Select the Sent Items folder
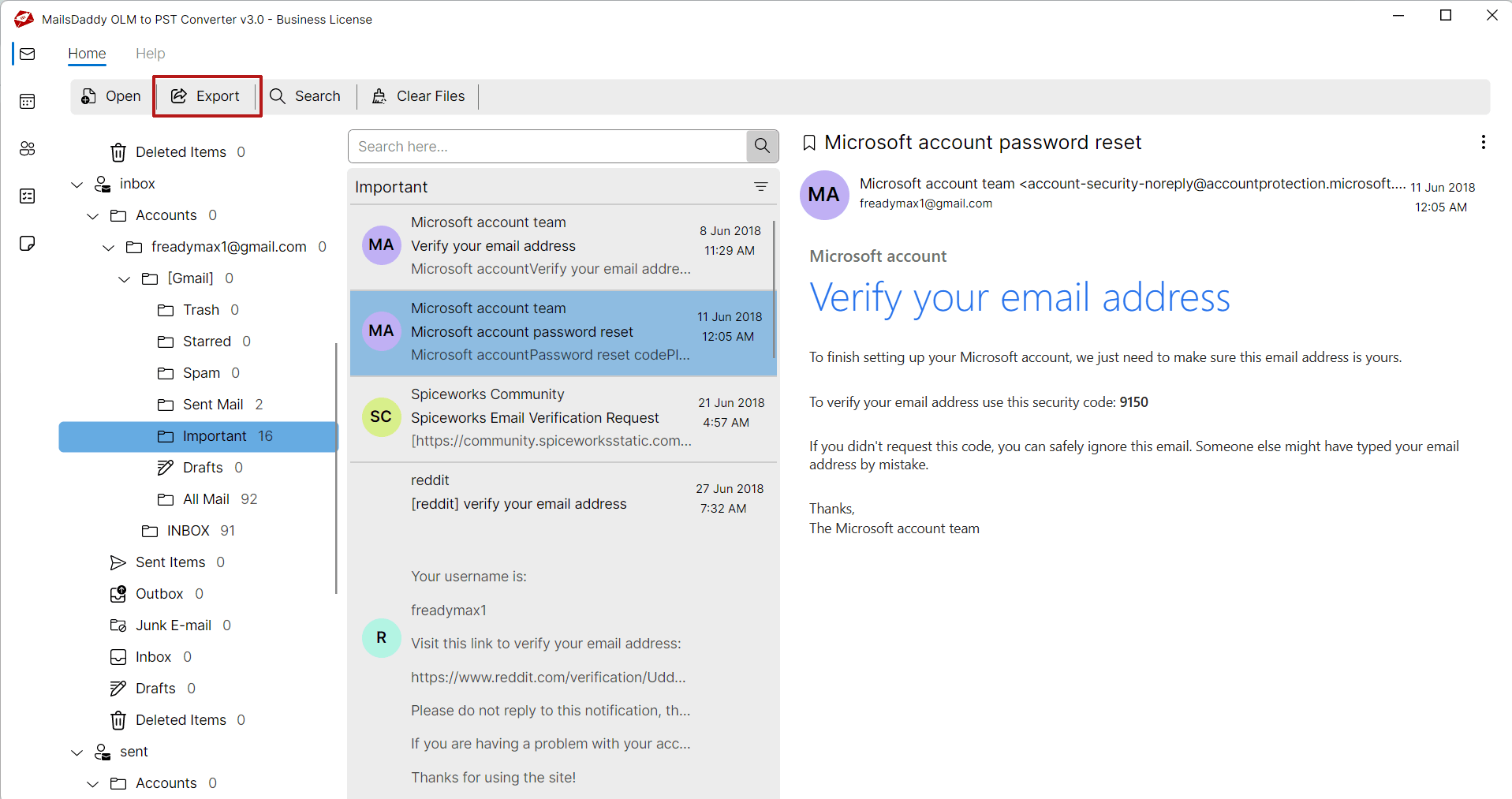1512x799 pixels. pos(167,562)
